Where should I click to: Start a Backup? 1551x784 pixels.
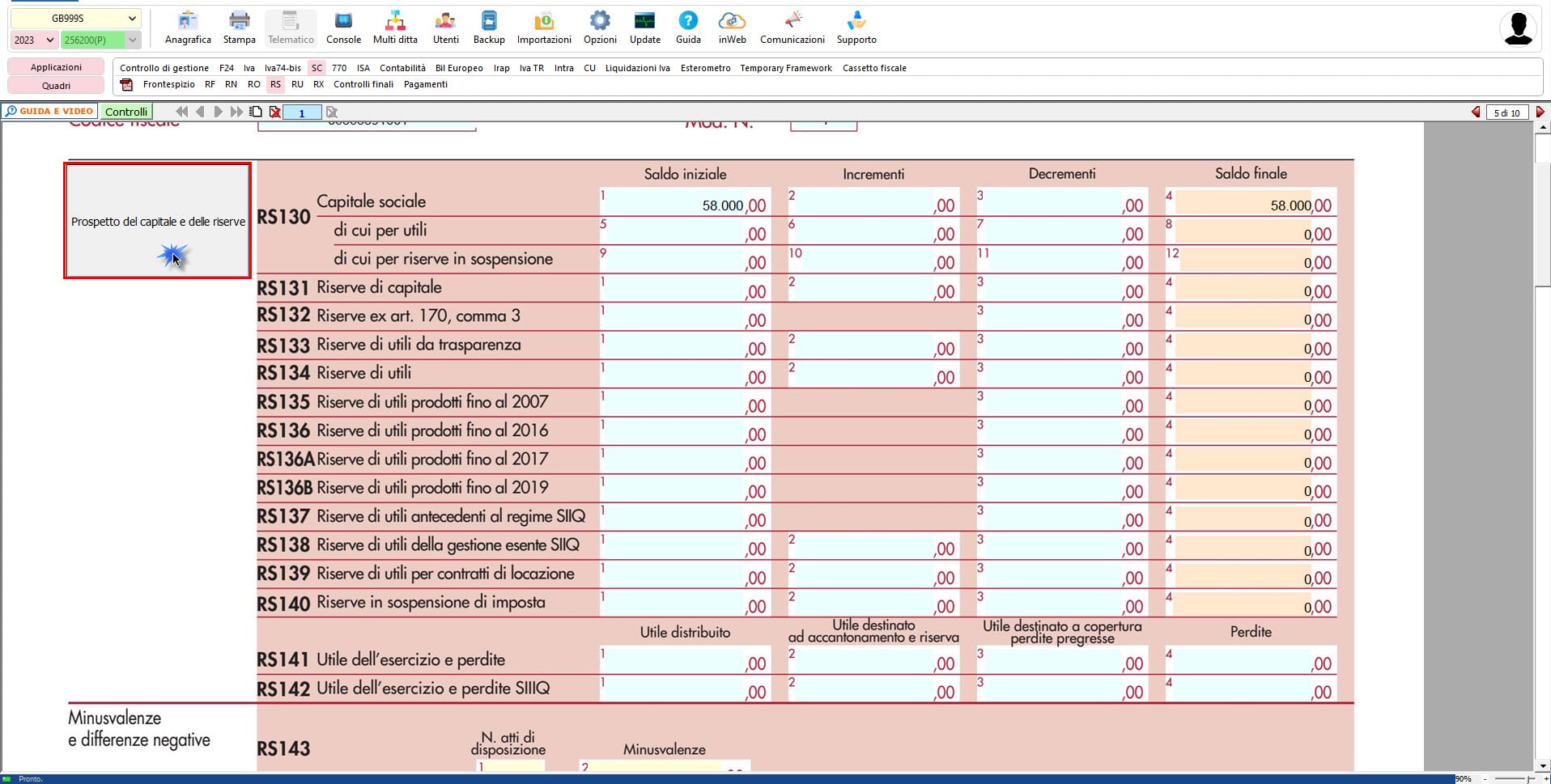click(x=489, y=27)
